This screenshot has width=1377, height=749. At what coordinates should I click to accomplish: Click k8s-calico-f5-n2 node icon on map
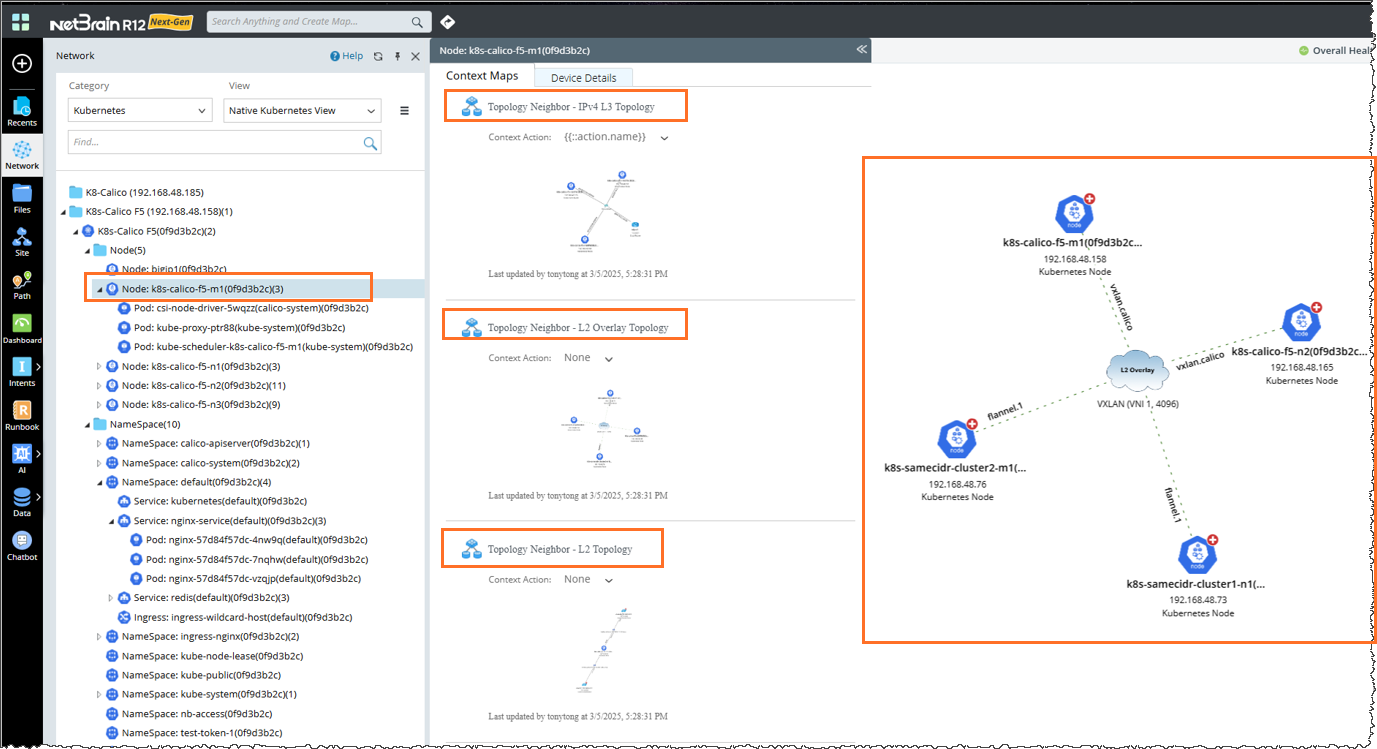(x=1301, y=322)
